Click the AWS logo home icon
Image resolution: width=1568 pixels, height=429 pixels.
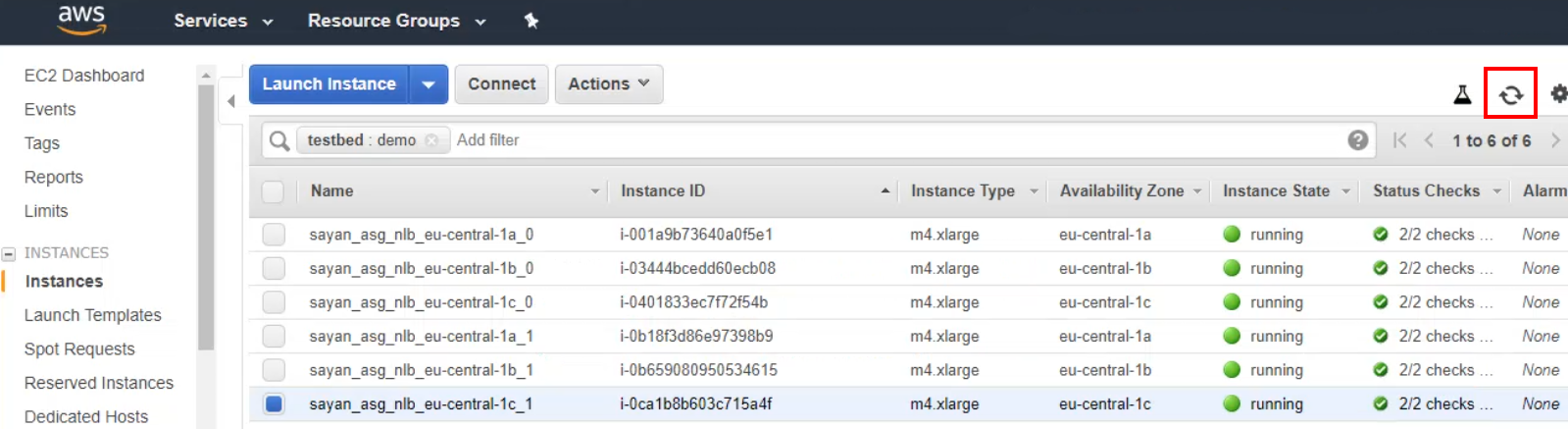81,20
